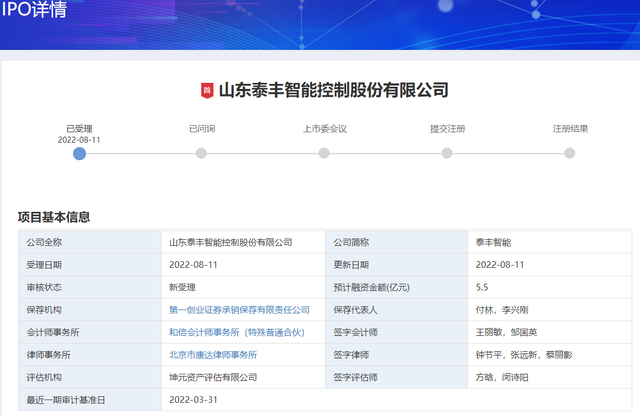Click the 提交注册 stage circle
The height and width of the screenshot is (416, 640).
pos(447,153)
